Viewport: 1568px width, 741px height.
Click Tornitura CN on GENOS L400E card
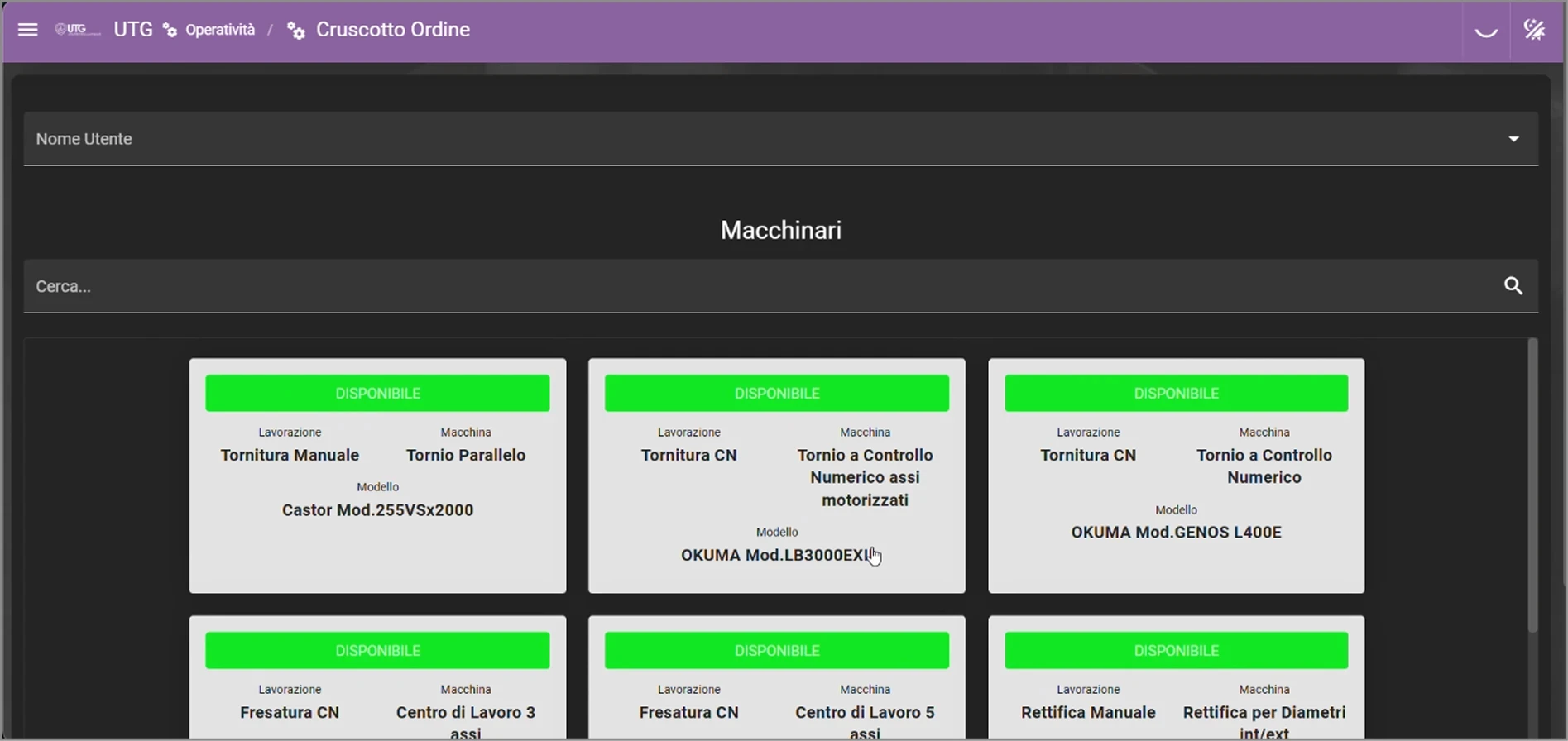(1088, 455)
